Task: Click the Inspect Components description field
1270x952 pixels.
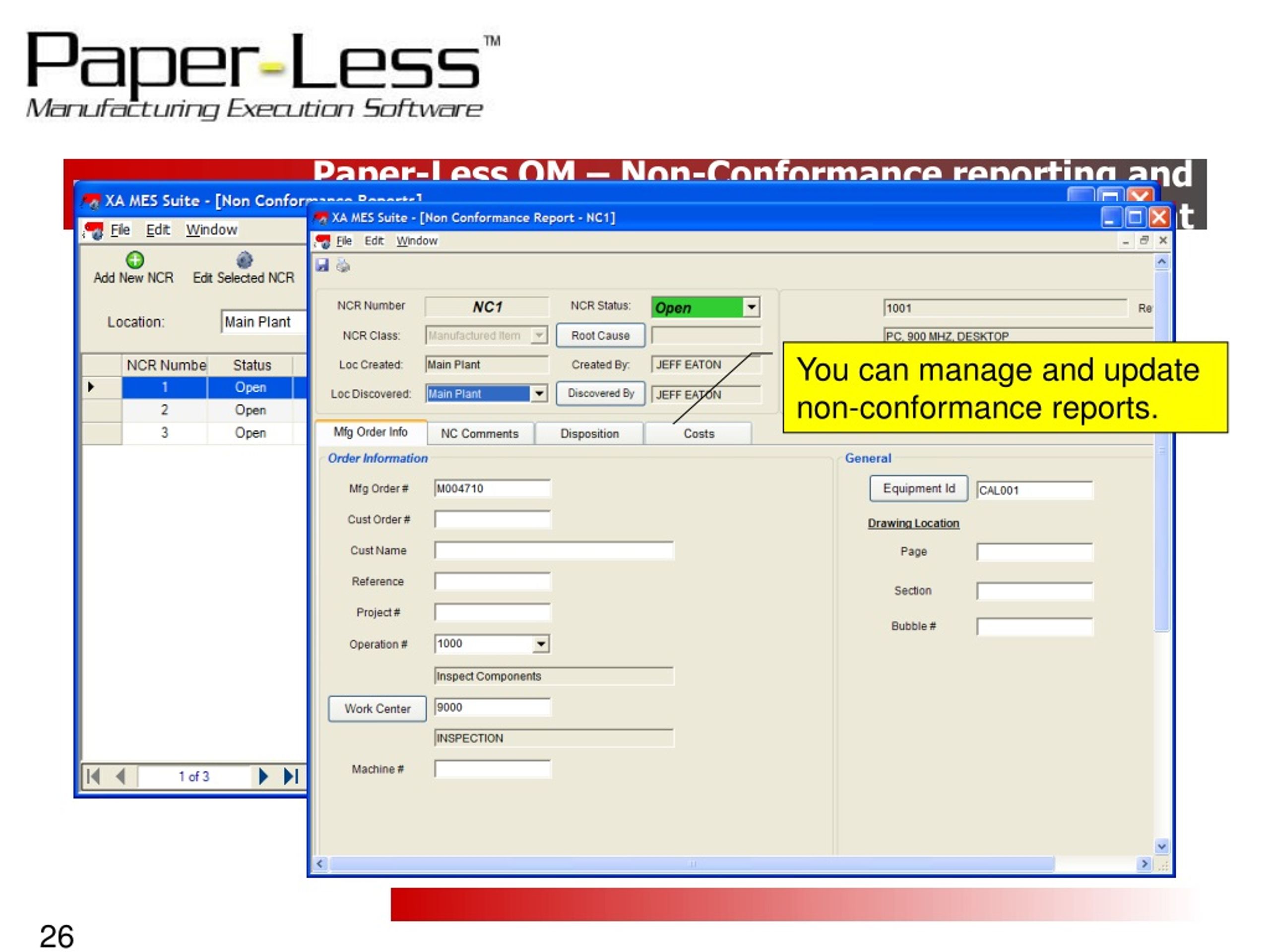Action: tap(554, 676)
